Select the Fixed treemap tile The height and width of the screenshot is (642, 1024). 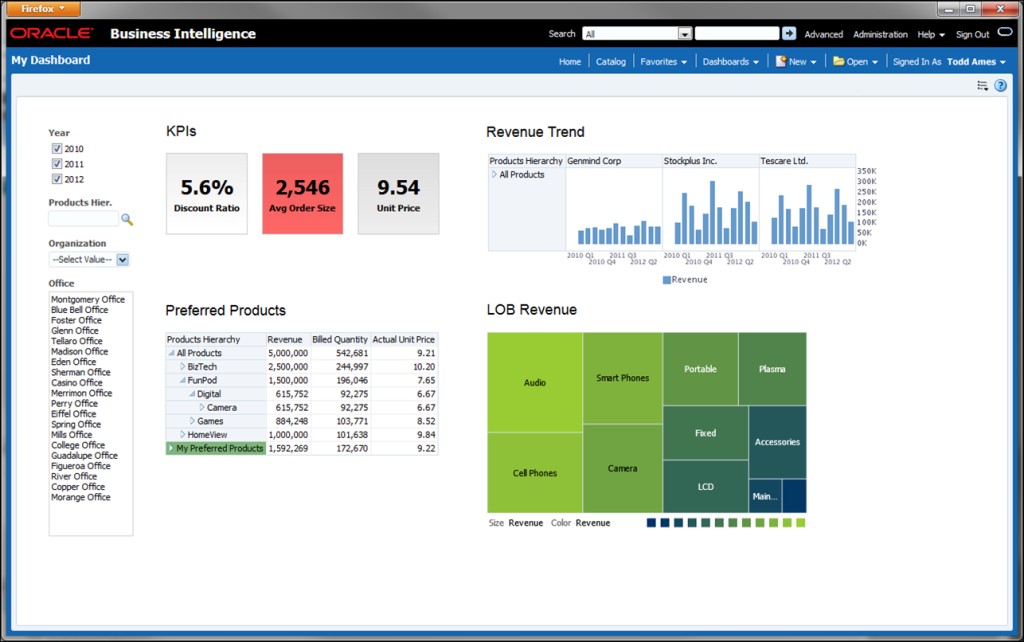705,433
